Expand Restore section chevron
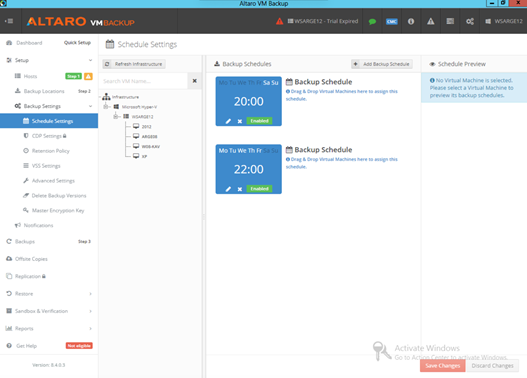 point(90,294)
